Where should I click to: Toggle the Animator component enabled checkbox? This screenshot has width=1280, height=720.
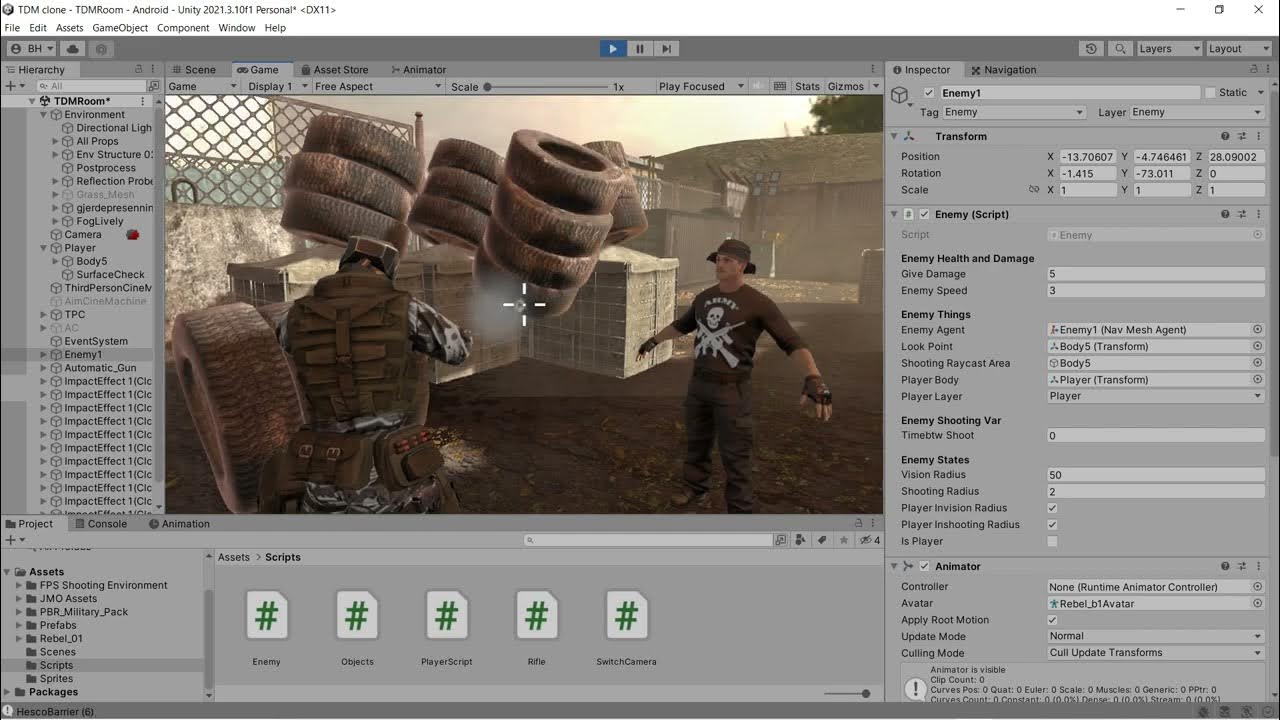point(925,567)
